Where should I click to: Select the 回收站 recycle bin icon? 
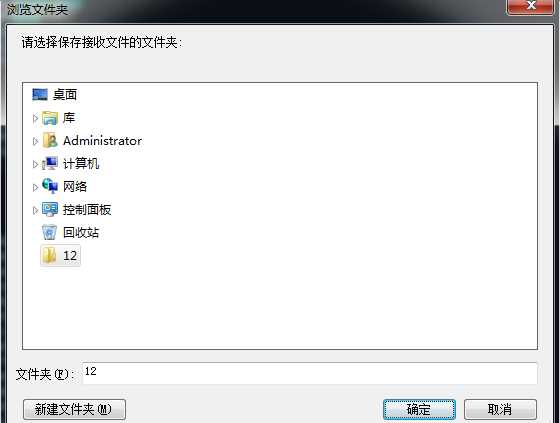[x=50, y=233]
